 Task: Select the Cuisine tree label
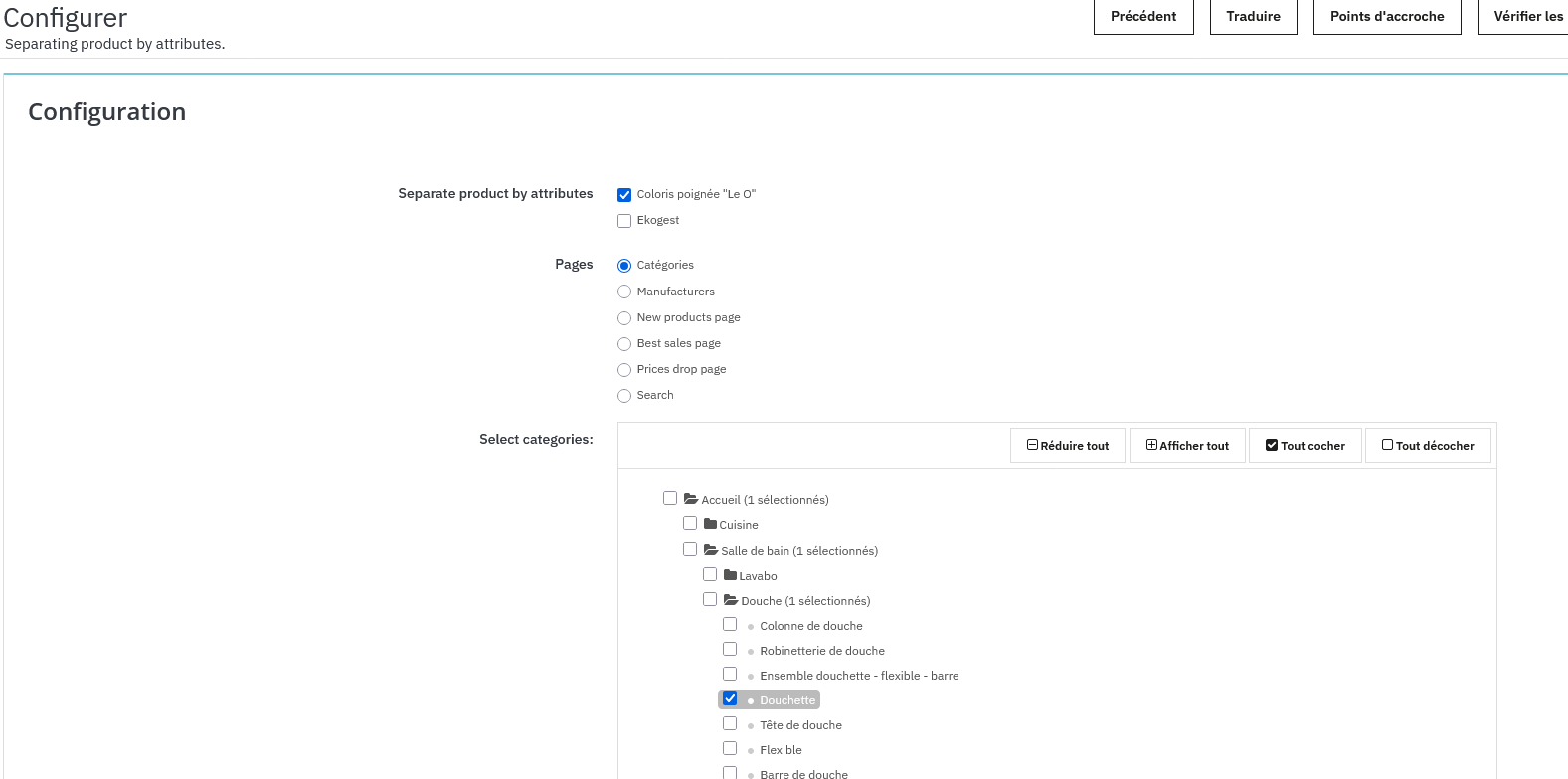739,525
